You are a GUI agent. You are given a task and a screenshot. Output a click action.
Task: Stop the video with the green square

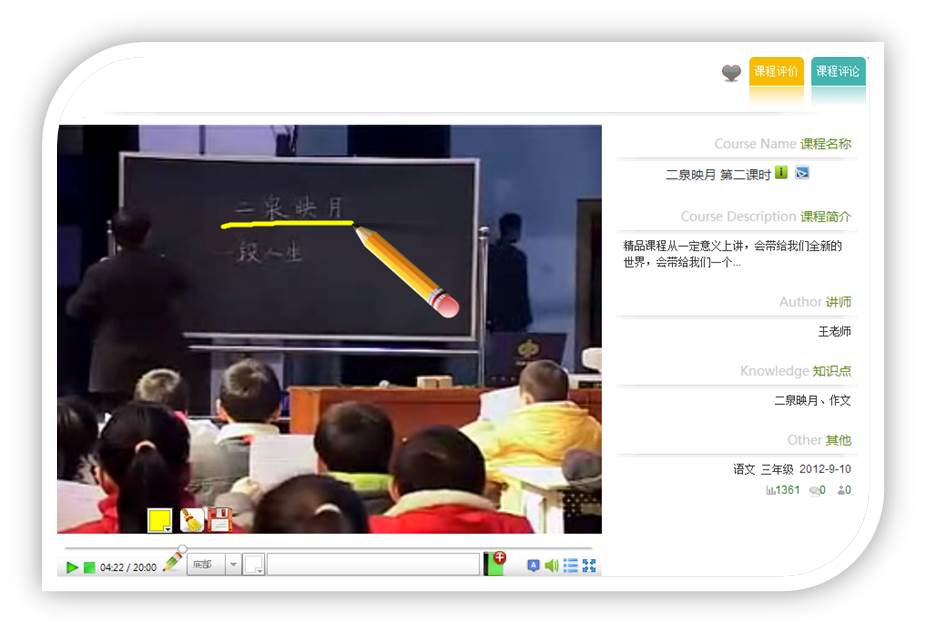click(x=89, y=567)
